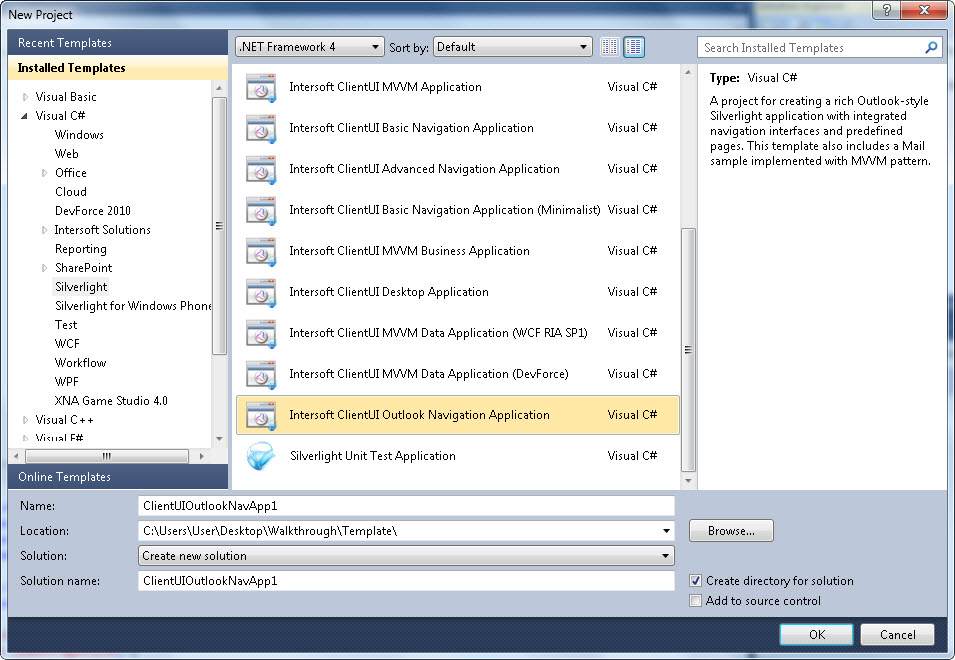This screenshot has width=955, height=660.
Task: Click the MVVM Data Application (WCF RIA SP1) icon
Action: (261, 333)
